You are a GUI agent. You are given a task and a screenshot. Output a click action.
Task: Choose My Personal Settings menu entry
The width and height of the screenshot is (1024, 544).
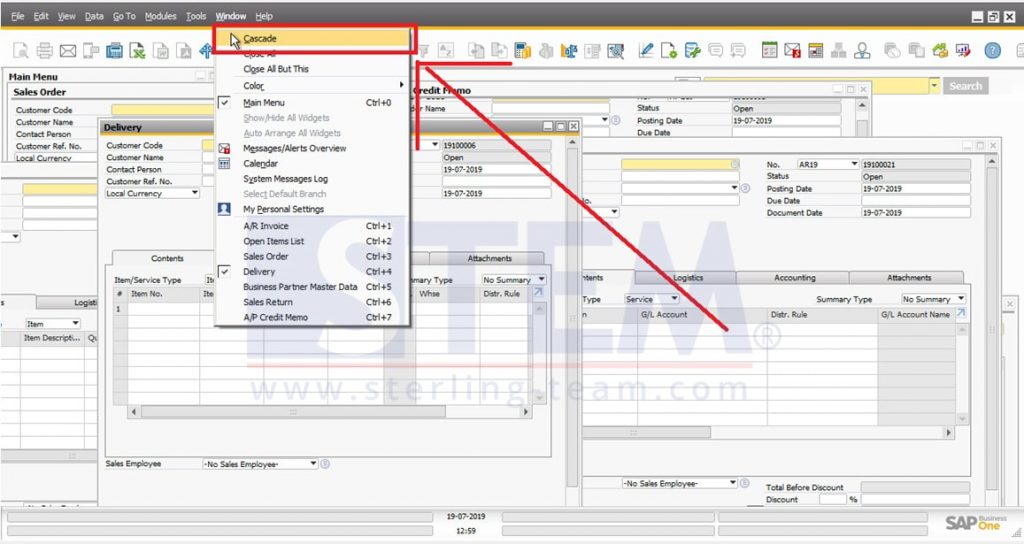click(283, 209)
